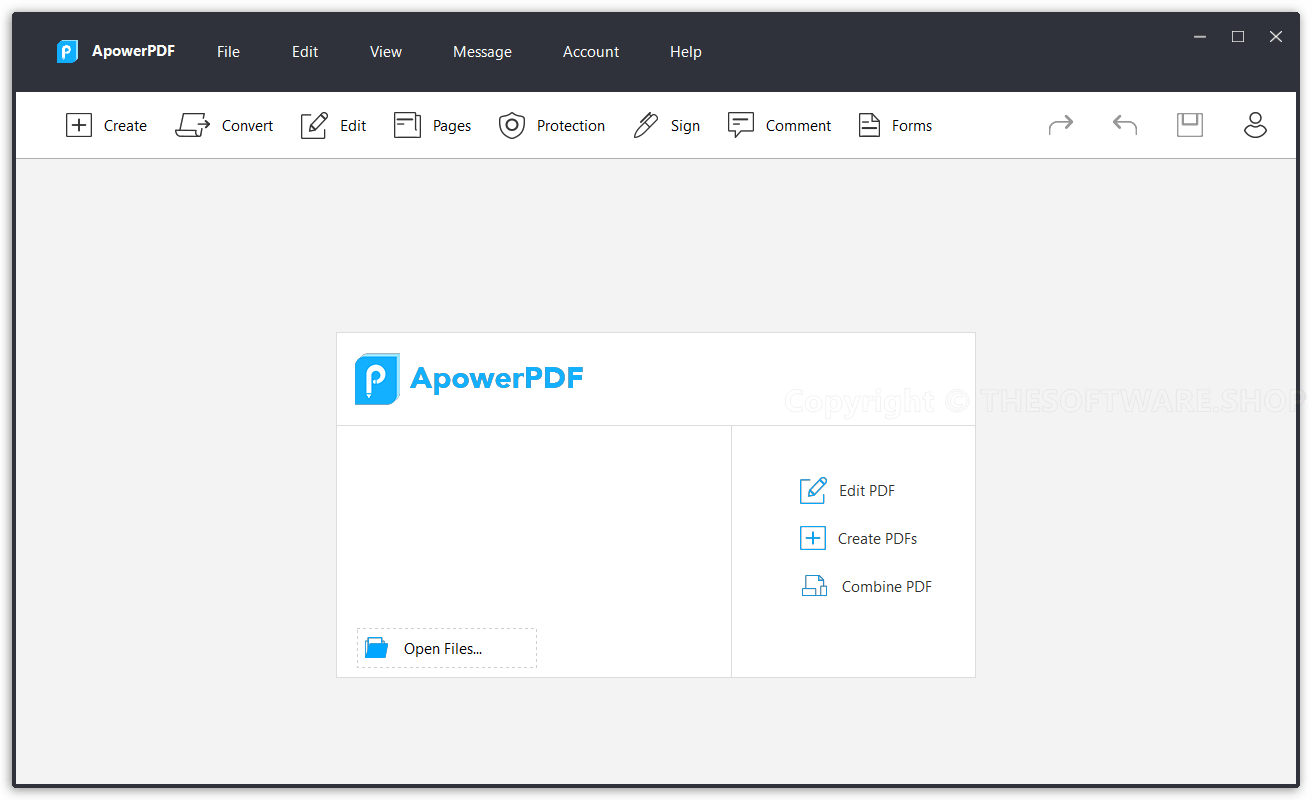1312x800 pixels.
Task: Open the Convert toolbar tool
Action: pyautogui.click(x=224, y=126)
